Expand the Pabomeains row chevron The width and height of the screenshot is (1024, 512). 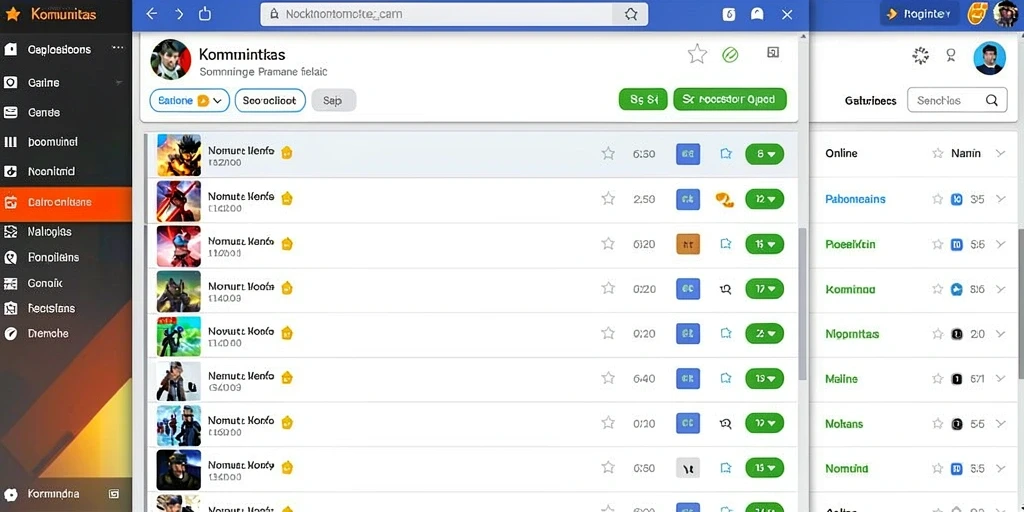pos(1000,199)
